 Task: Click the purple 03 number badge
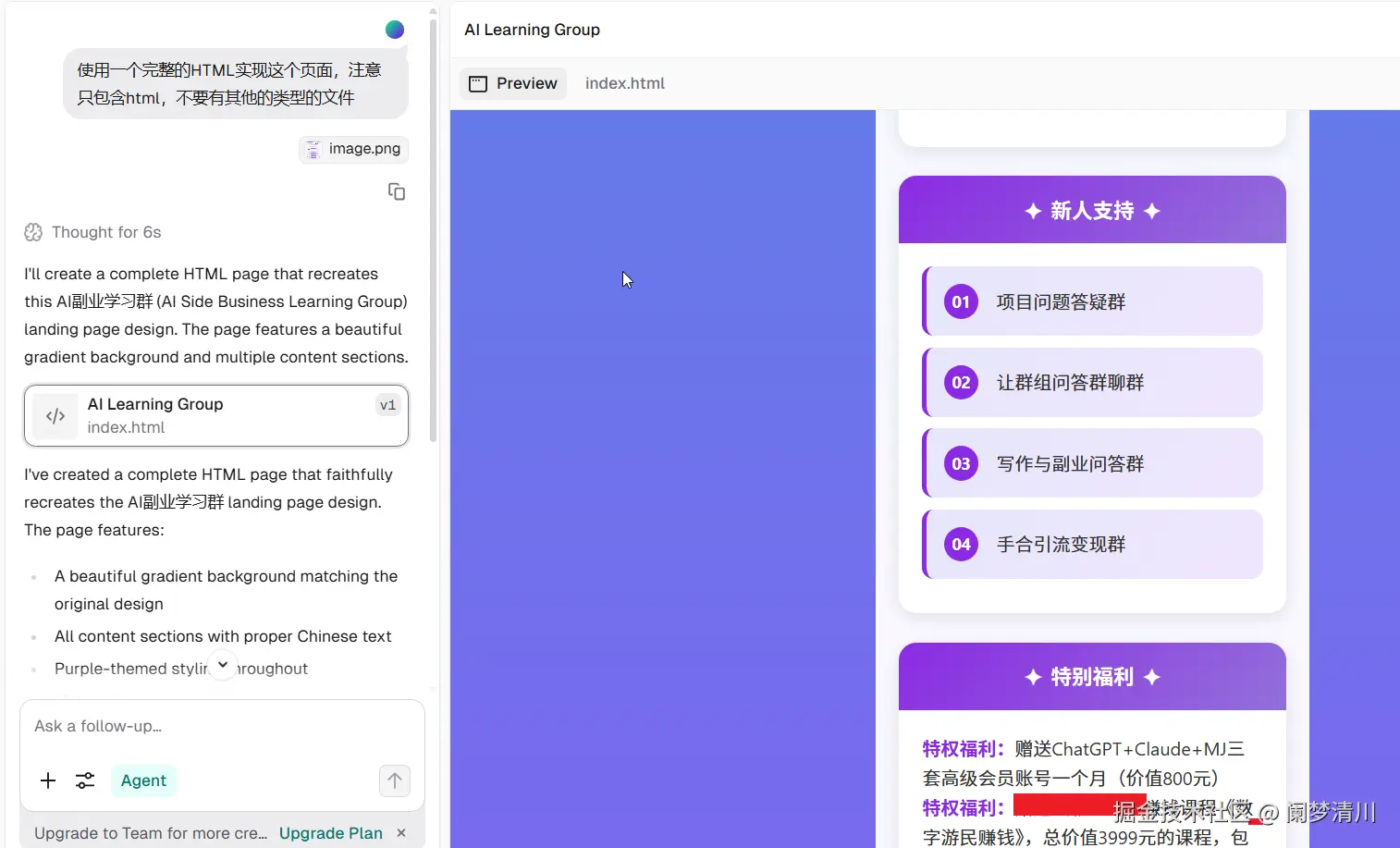961,463
